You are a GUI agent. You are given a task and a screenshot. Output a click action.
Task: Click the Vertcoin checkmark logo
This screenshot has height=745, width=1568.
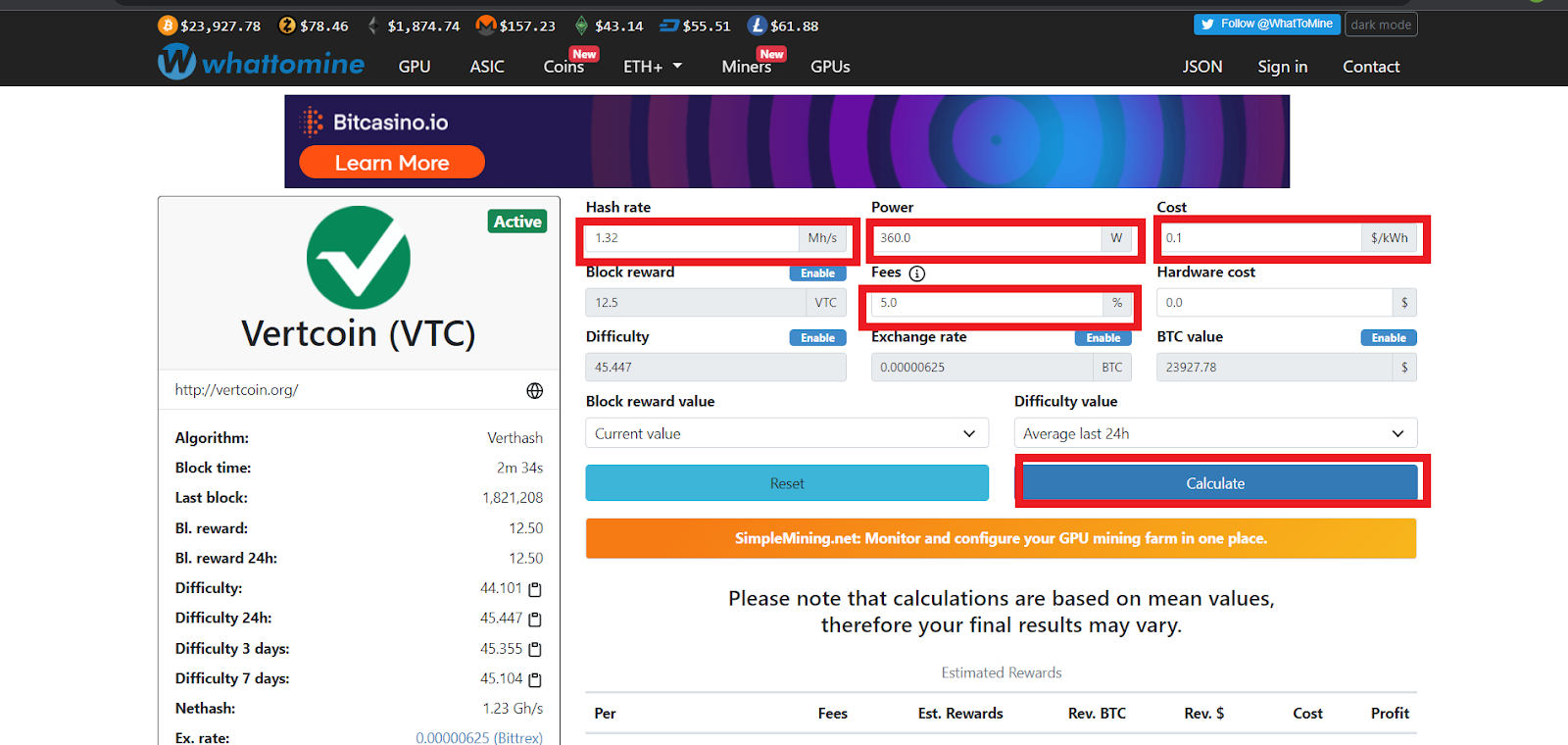tap(359, 258)
